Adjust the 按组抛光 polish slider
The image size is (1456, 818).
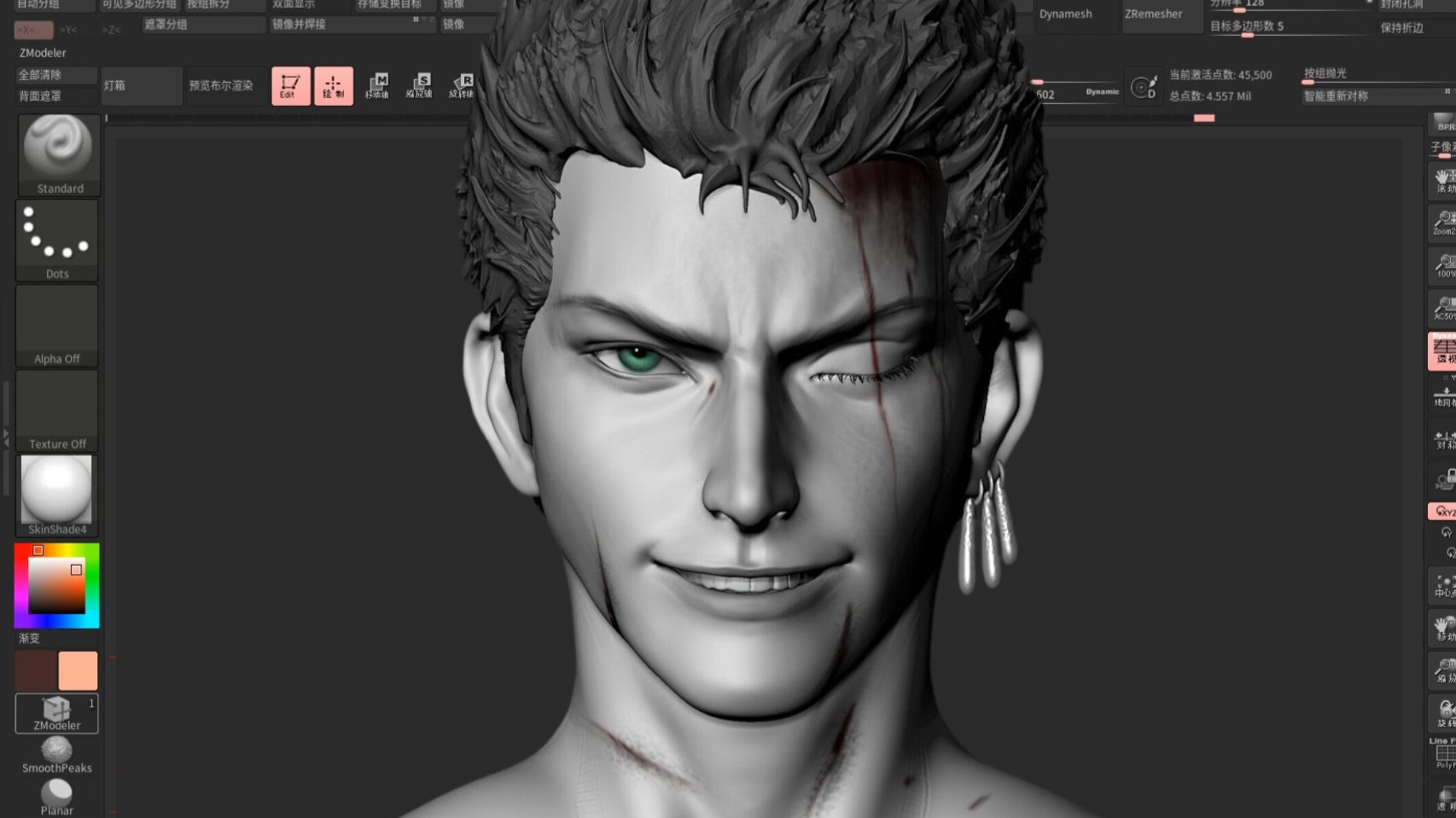[x=1377, y=74]
